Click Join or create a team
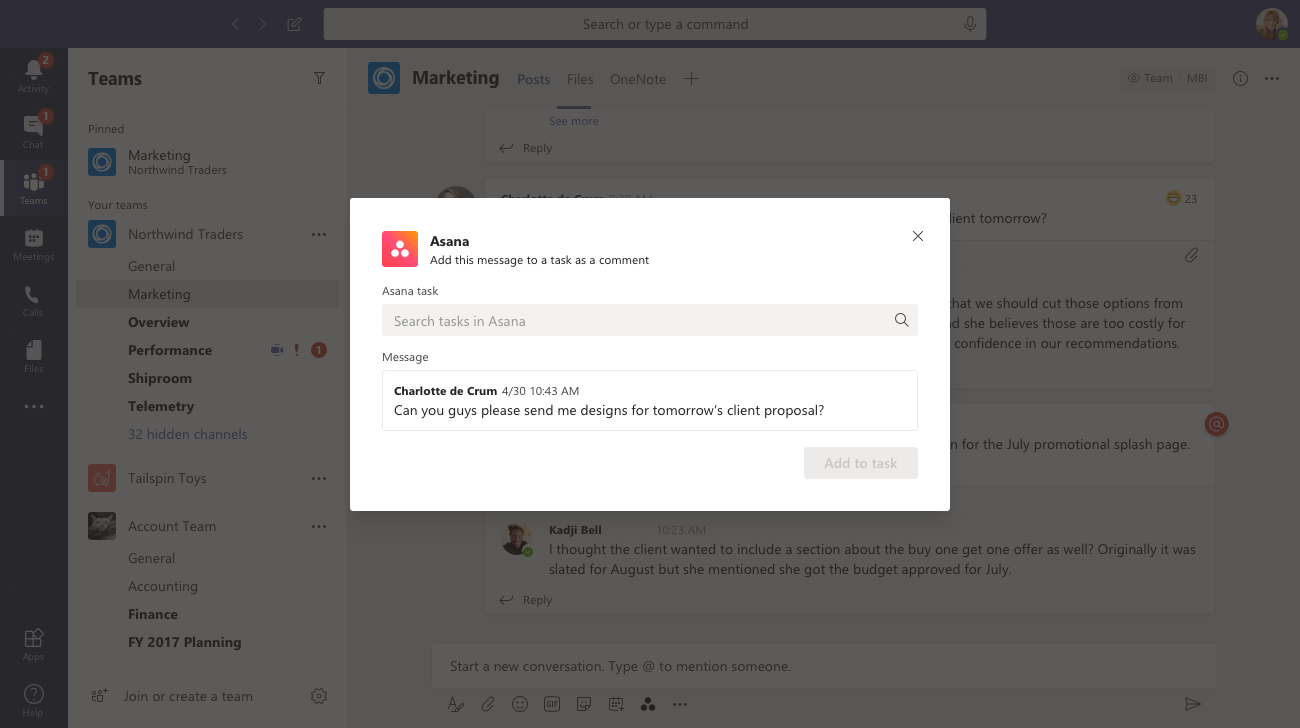The image size is (1300, 728). (x=188, y=696)
